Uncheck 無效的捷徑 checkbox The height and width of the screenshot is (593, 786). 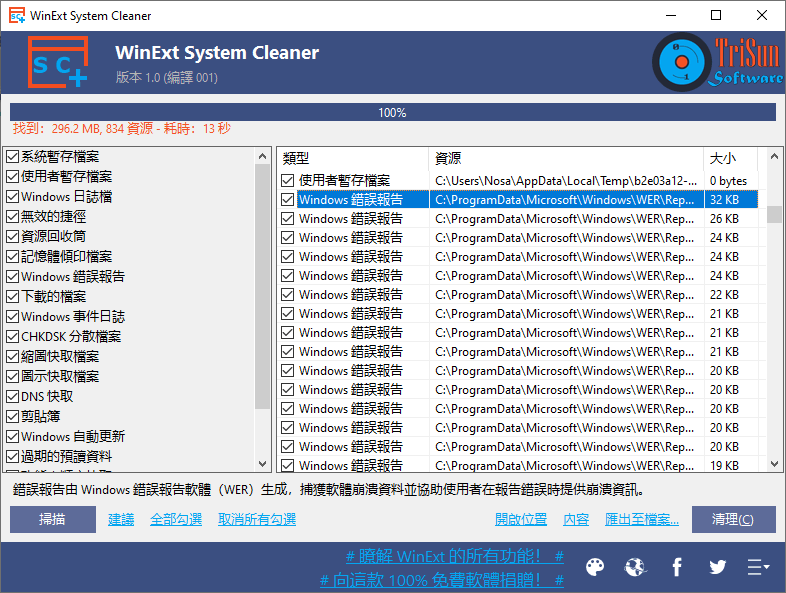tap(13, 217)
